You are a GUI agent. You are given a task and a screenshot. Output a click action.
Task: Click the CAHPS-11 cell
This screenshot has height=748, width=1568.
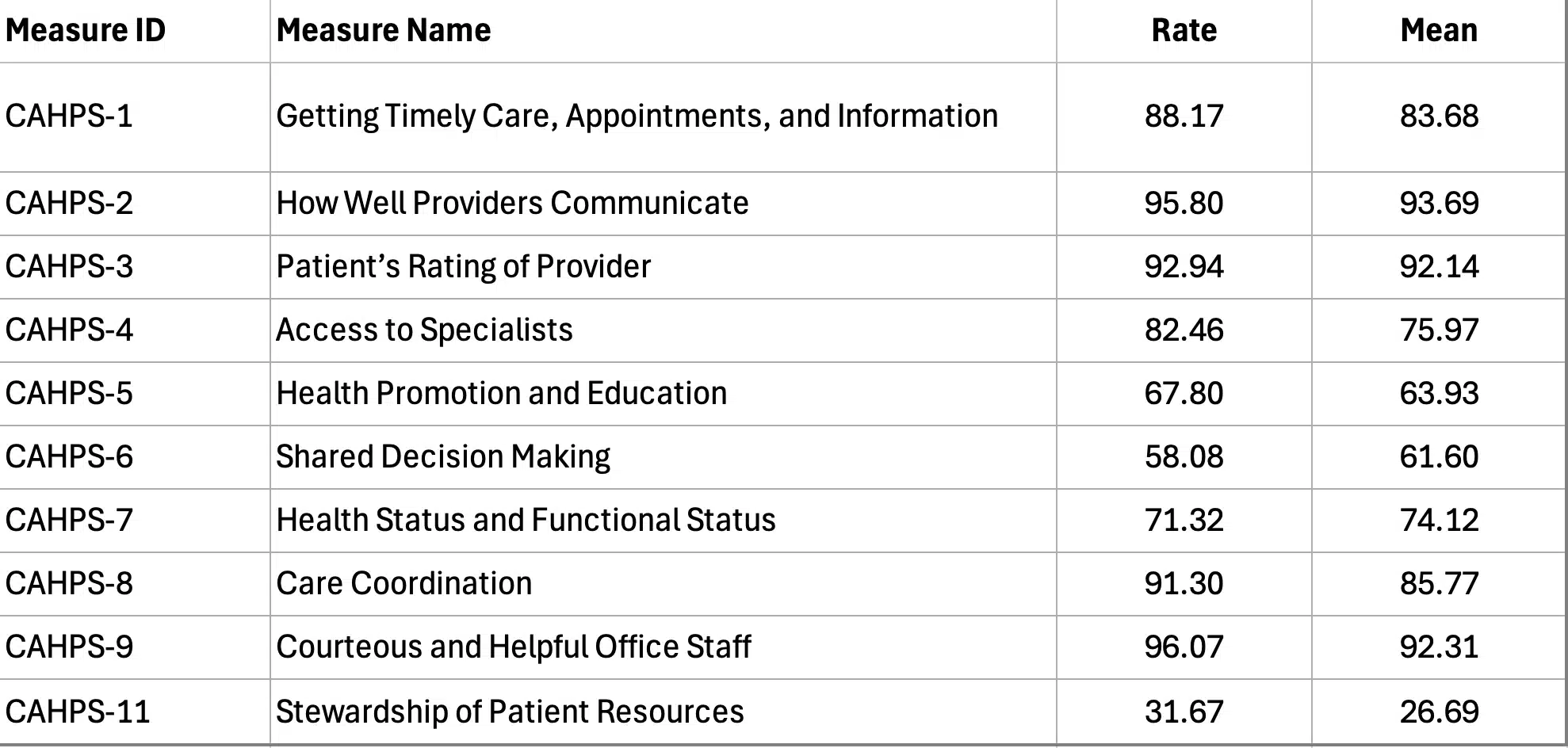tap(135, 712)
